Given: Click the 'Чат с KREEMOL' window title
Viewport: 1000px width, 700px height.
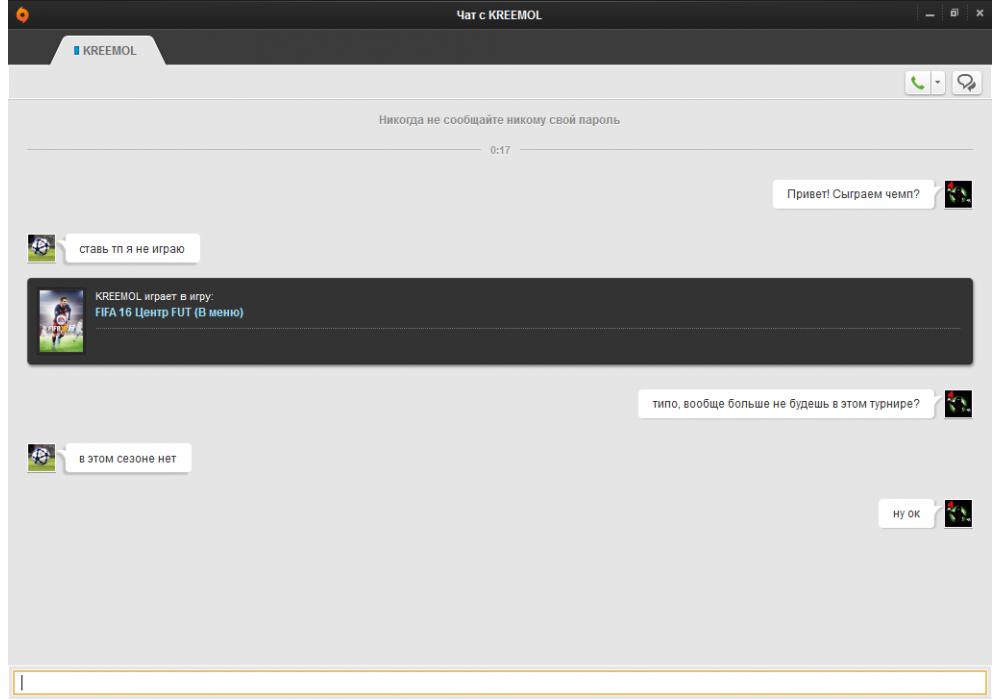Looking at the screenshot, I should [499, 15].
